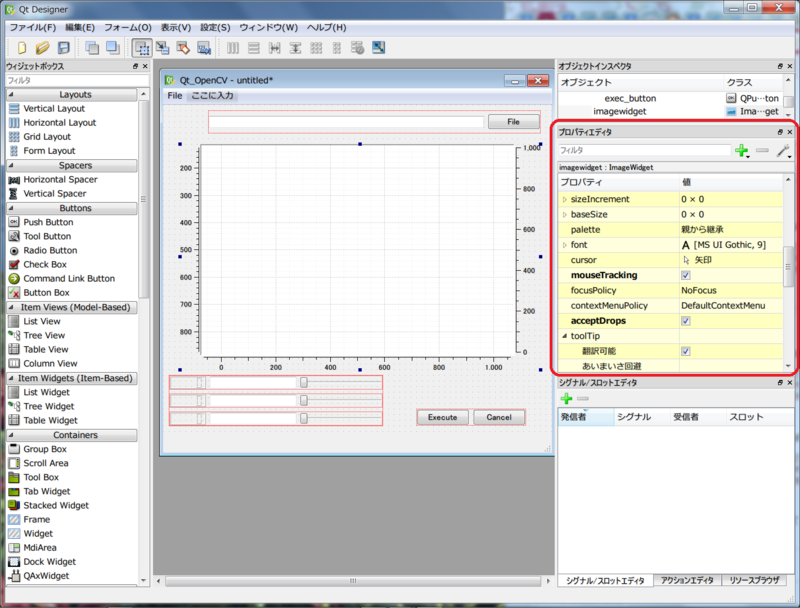800x608 pixels.
Task: Collapse the toolTip property
Action: click(565, 336)
